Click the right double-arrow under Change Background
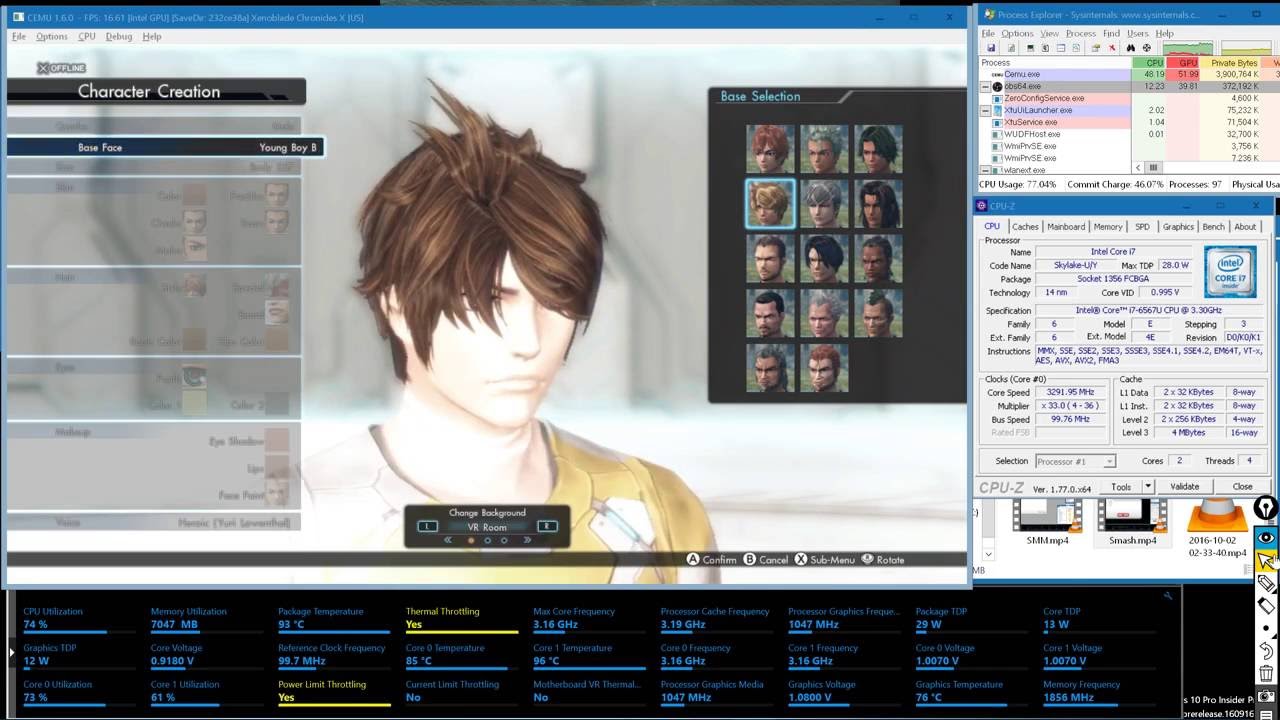The width and height of the screenshot is (1280, 720). click(527, 540)
